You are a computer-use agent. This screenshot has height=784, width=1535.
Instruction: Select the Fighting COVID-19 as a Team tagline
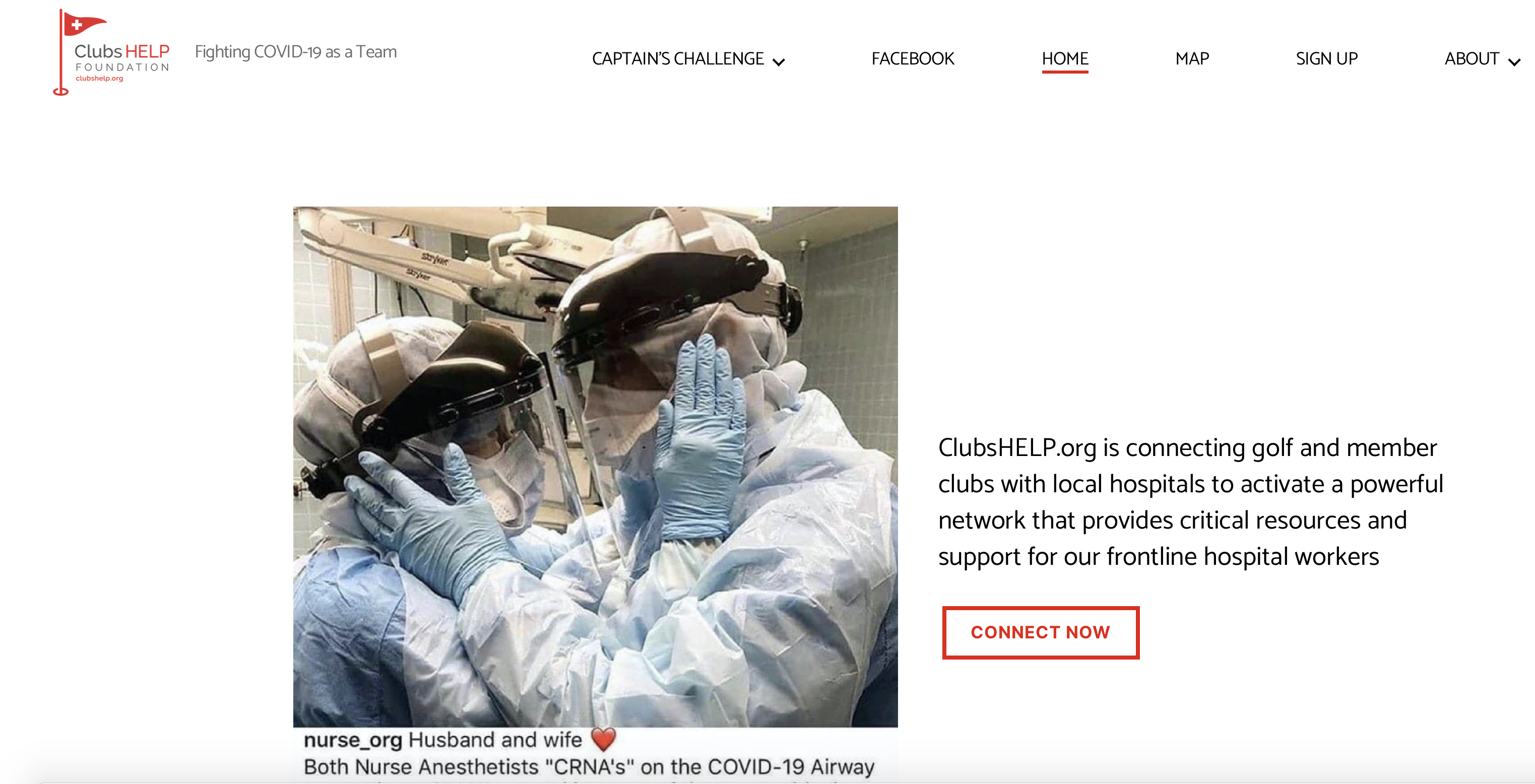(x=295, y=52)
